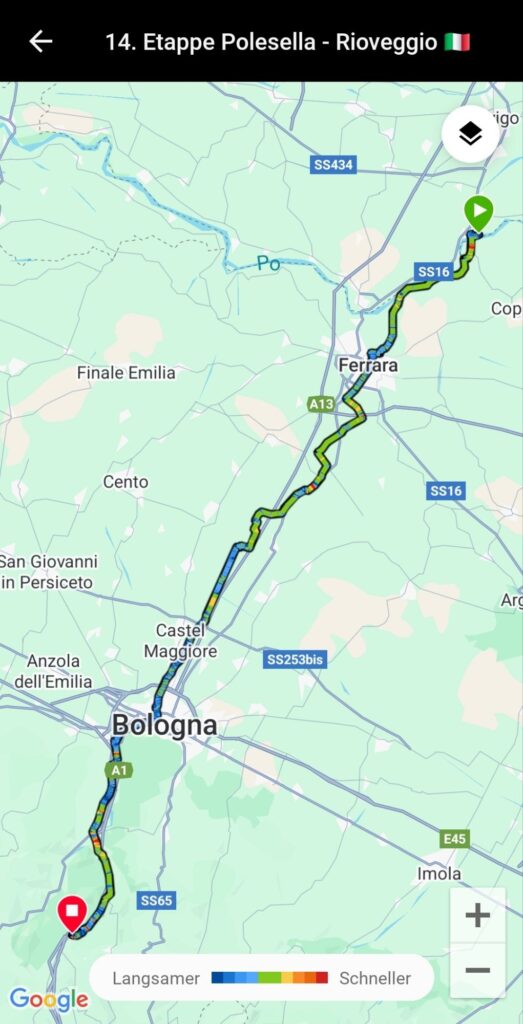This screenshot has height=1024, width=523.
Task: Click the speed color legend bar
Action: (x=270, y=978)
